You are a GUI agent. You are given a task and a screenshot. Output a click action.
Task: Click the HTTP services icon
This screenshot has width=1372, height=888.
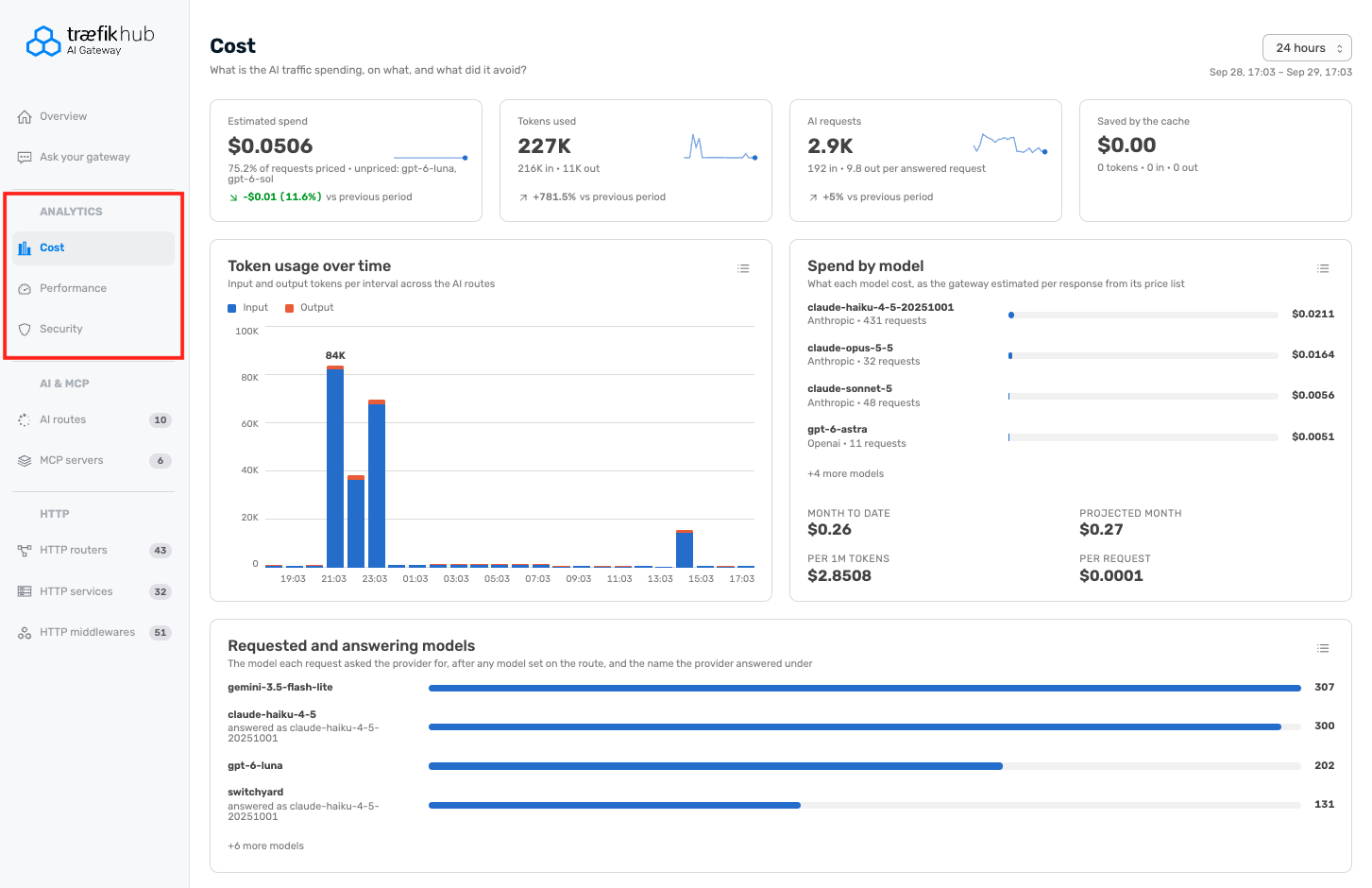point(25,592)
